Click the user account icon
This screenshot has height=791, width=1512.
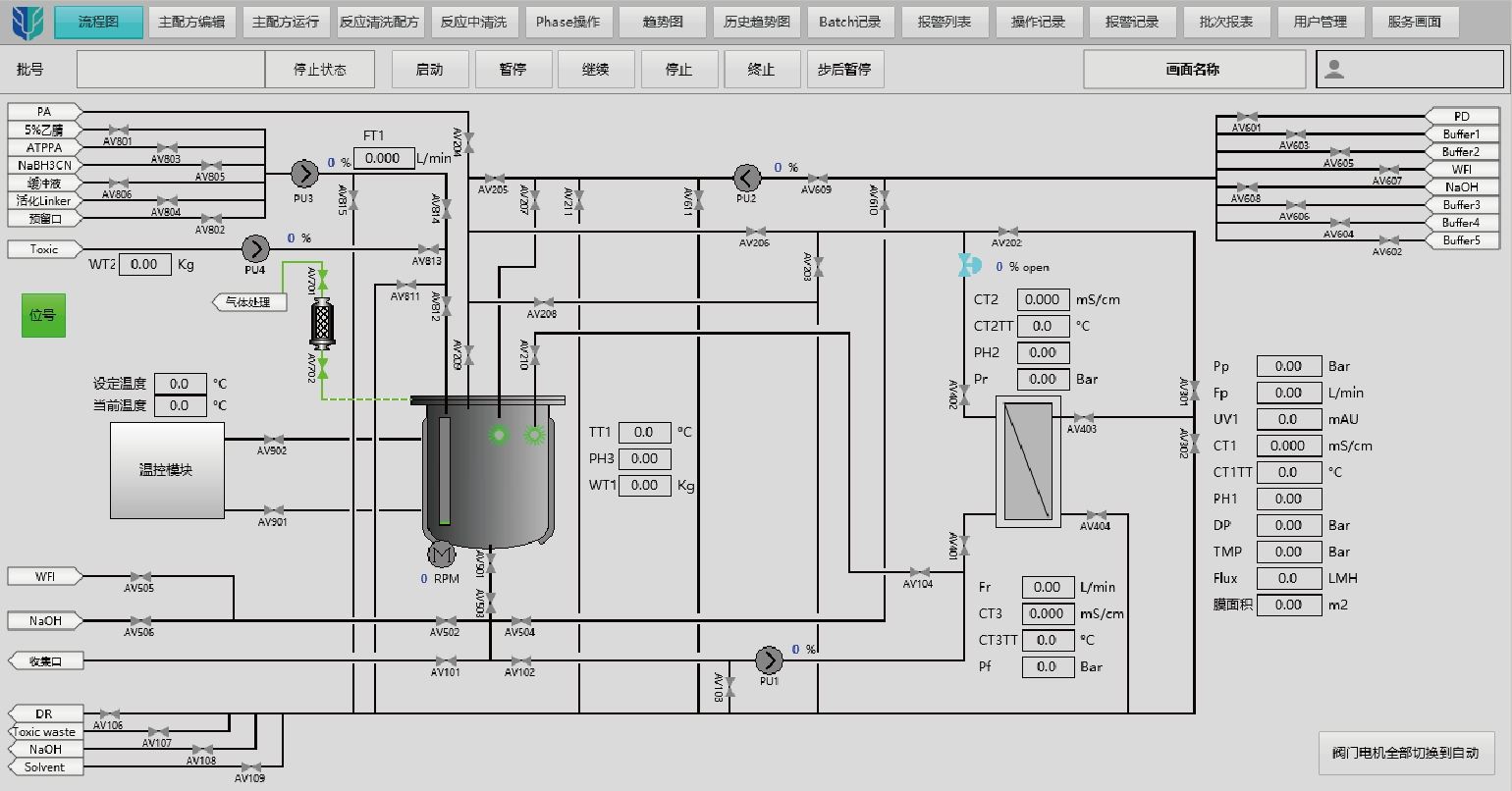pos(1333,70)
